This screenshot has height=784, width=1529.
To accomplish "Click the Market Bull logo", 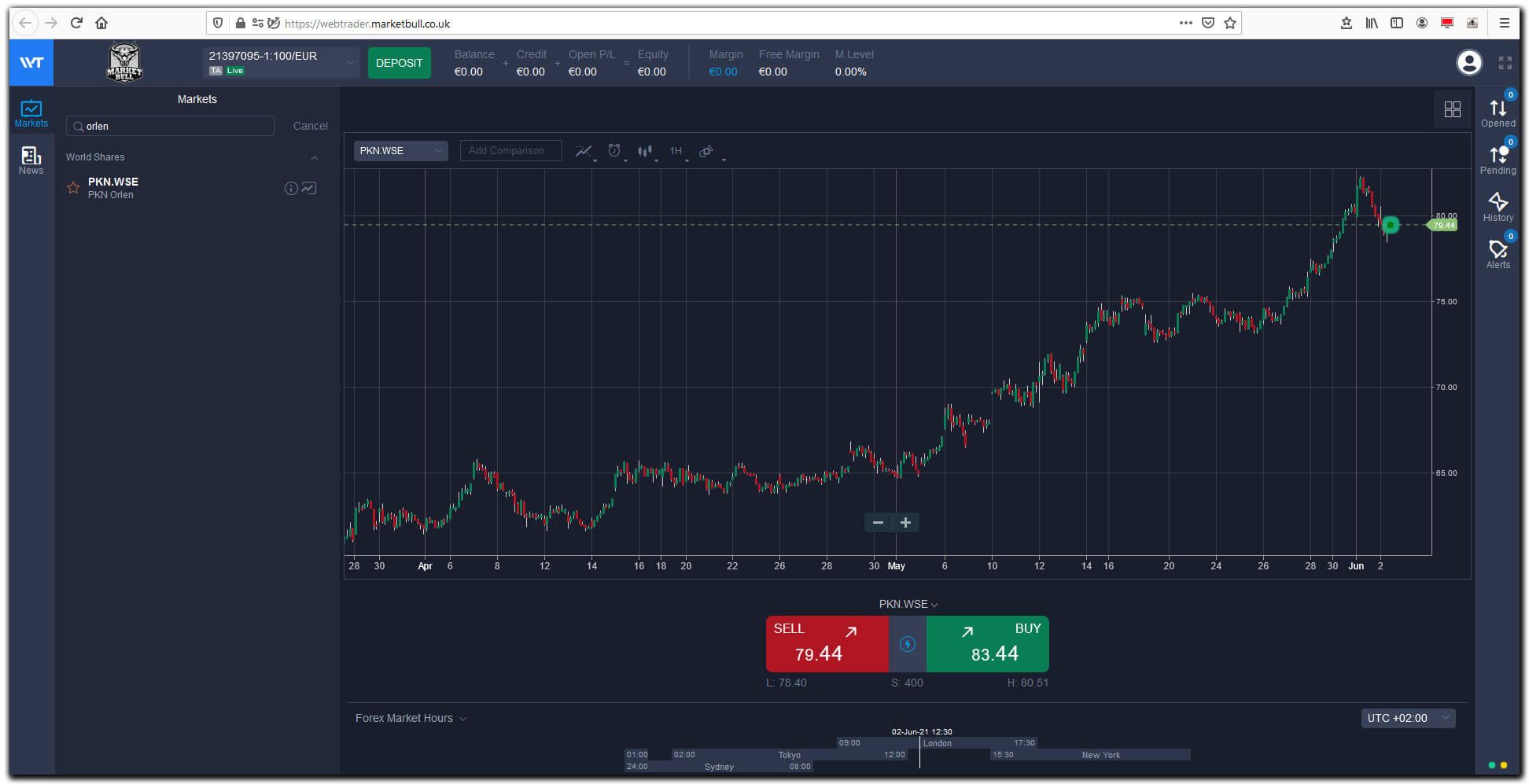I will (x=124, y=62).
